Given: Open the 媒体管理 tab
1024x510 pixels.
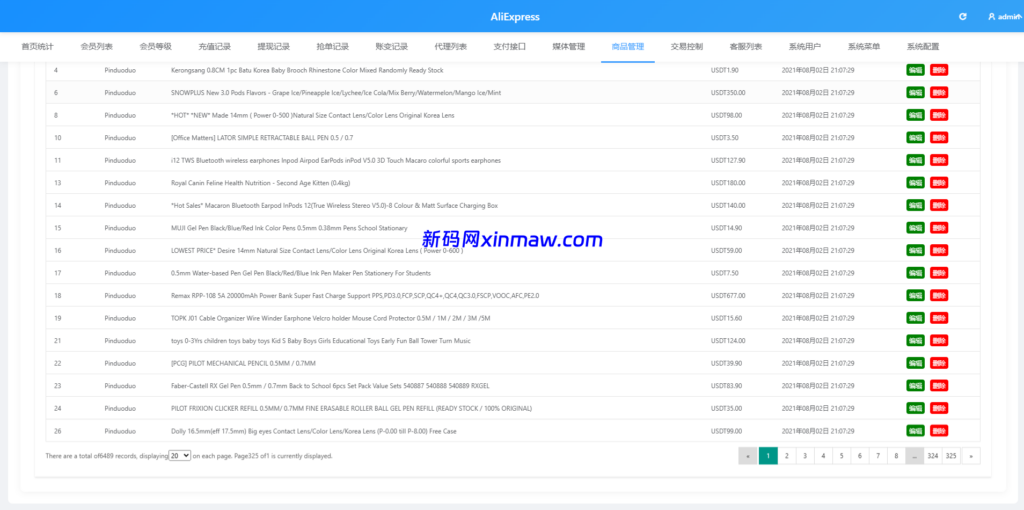Looking at the screenshot, I should click(569, 47).
